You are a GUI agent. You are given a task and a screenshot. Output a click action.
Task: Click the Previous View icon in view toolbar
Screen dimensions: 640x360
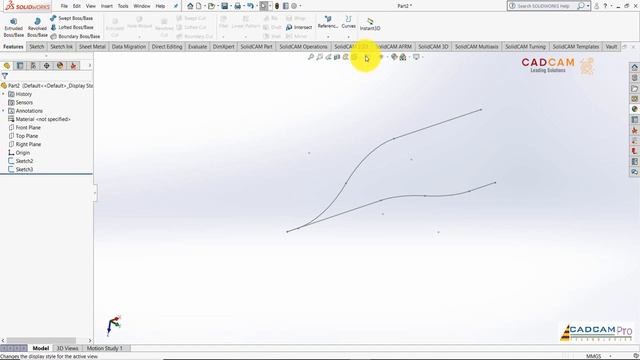(328, 57)
